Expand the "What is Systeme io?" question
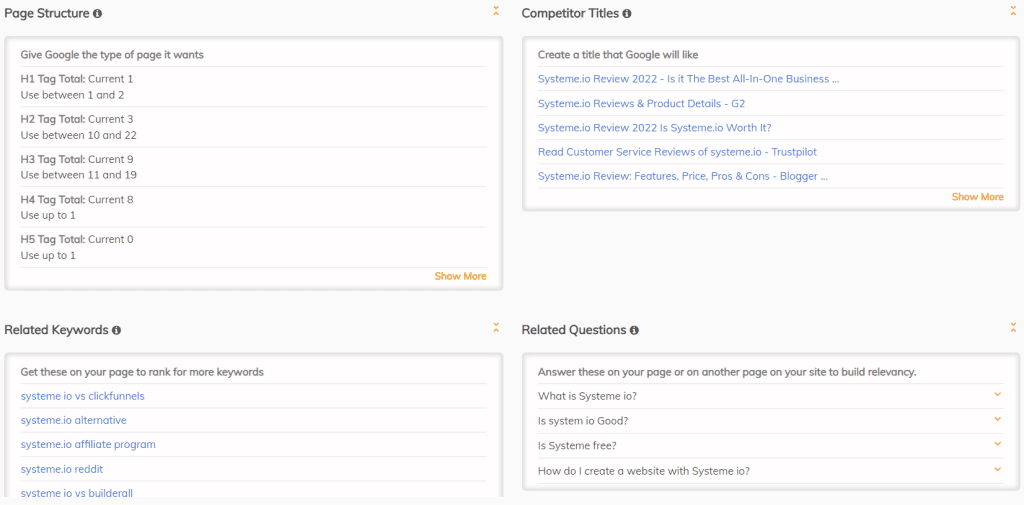The height and width of the screenshot is (505, 1024). (997, 394)
